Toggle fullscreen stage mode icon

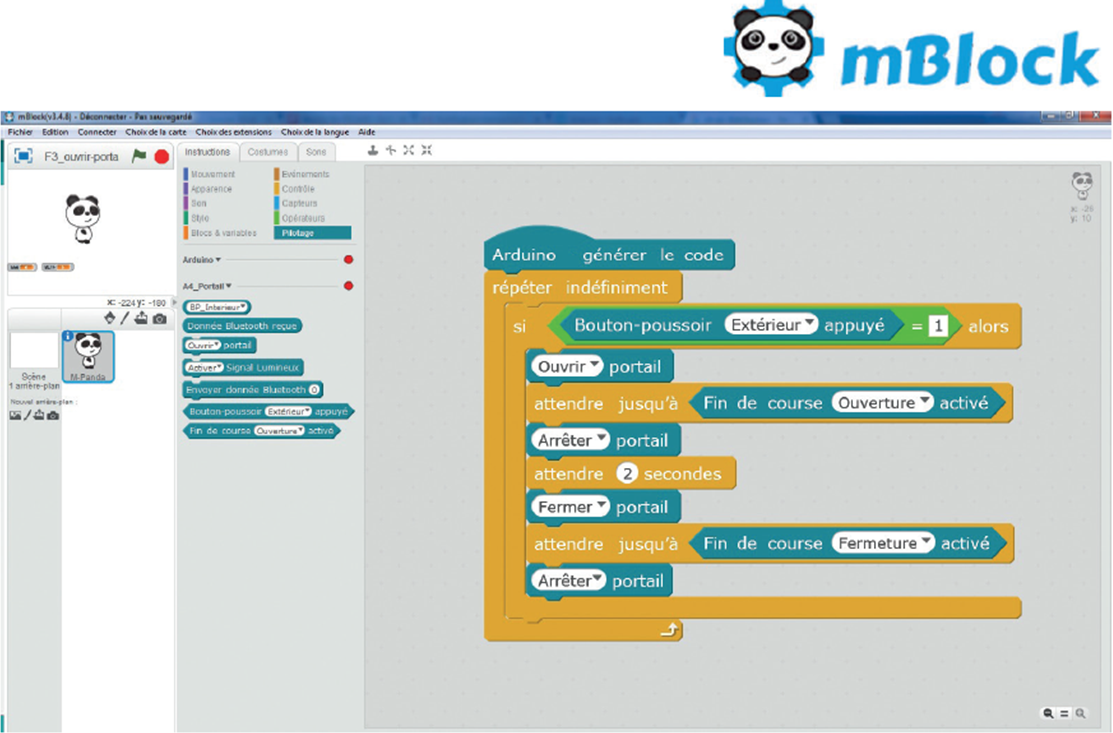(x=23, y=157)
